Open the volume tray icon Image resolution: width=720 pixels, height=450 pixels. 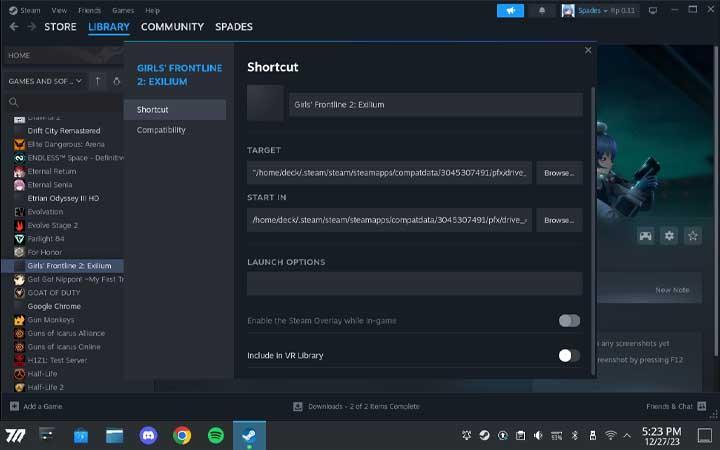(538, 435)
